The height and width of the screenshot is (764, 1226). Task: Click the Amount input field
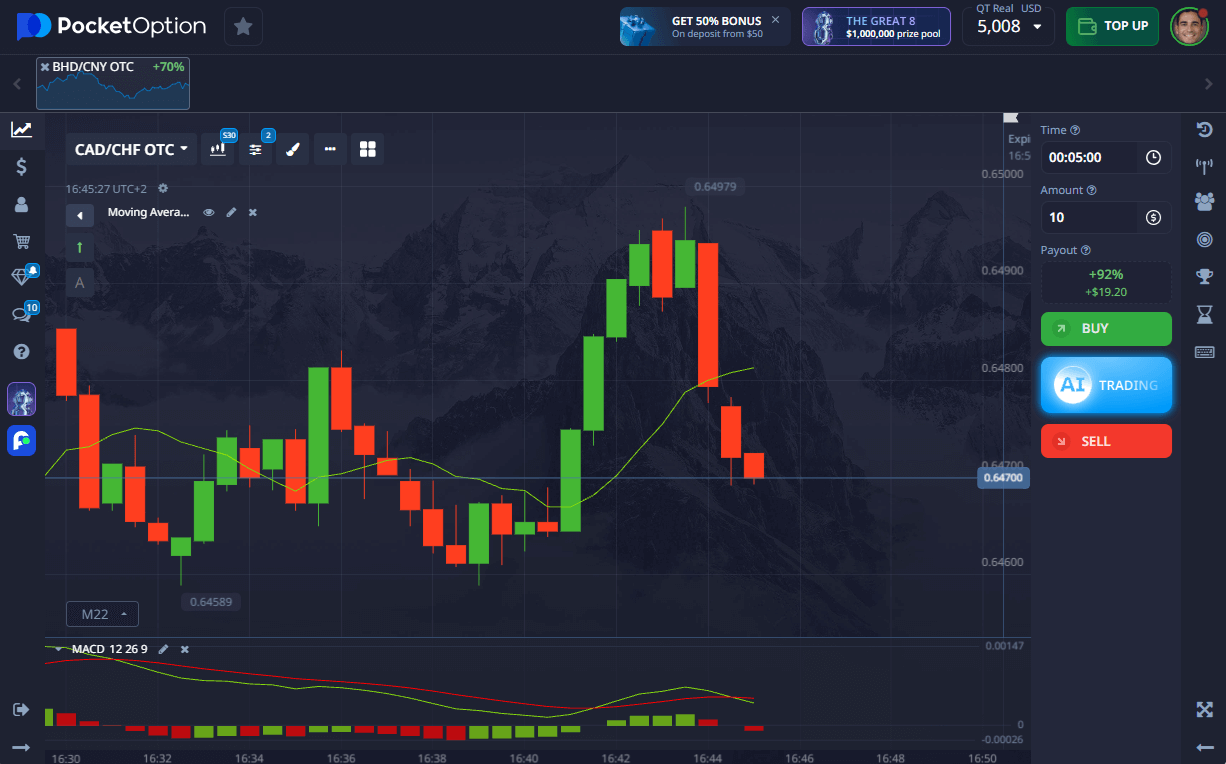(x=1090, y=217)
